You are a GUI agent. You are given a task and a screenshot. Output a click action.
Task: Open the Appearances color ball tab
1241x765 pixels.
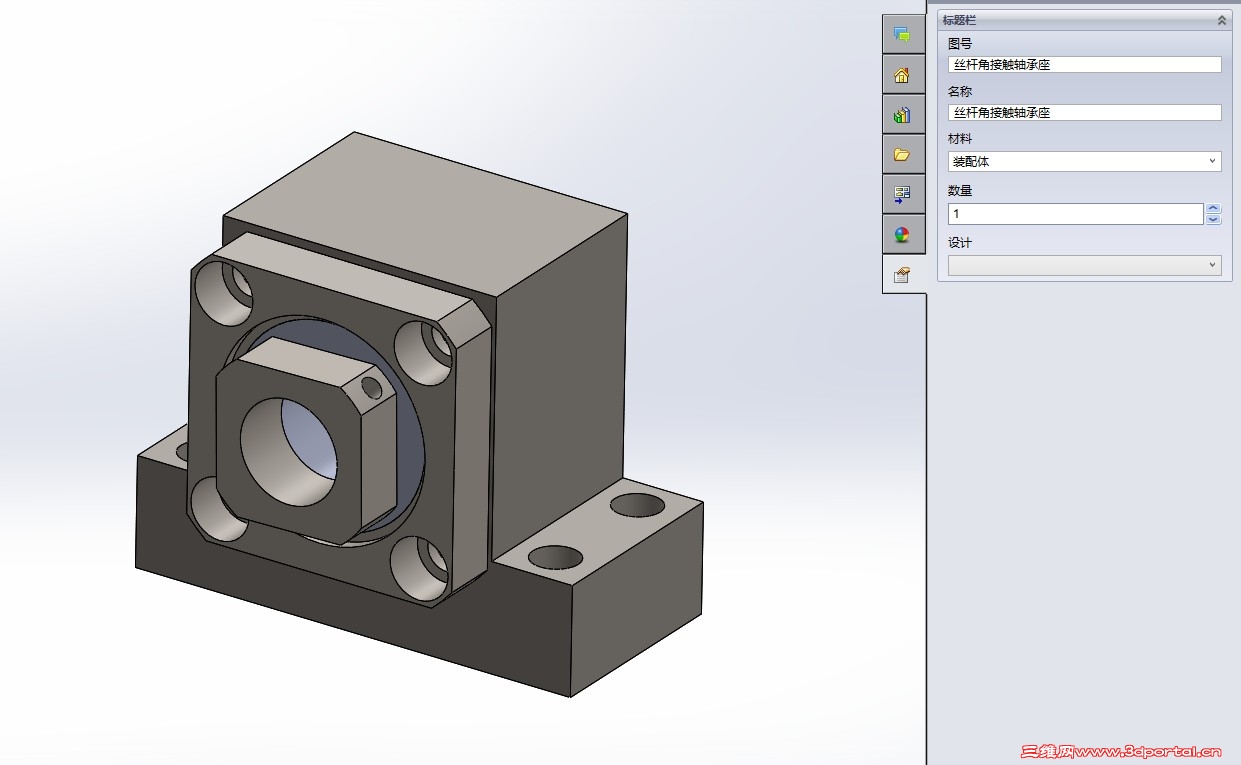click(x=903, y=235)
